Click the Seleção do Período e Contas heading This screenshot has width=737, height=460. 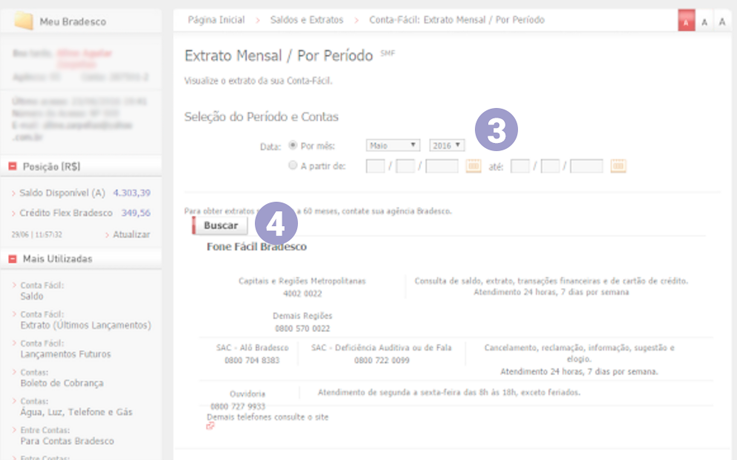coord(261,117)
